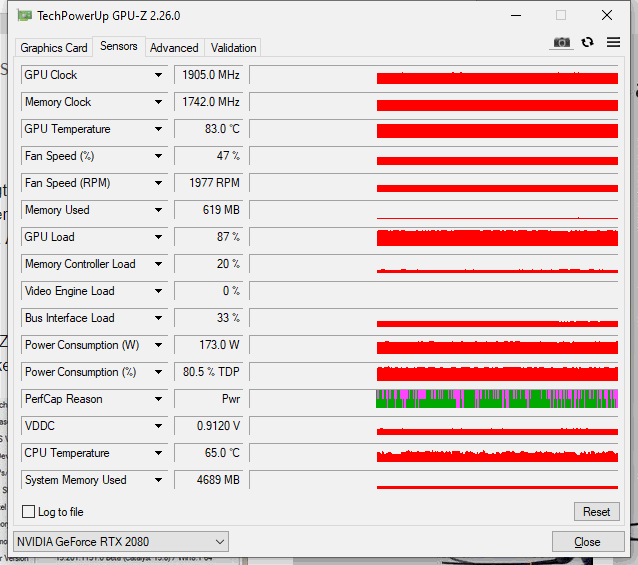Minimize the GPU-Z window
This screenshot has width=638, height=565.
click(516, 15)
